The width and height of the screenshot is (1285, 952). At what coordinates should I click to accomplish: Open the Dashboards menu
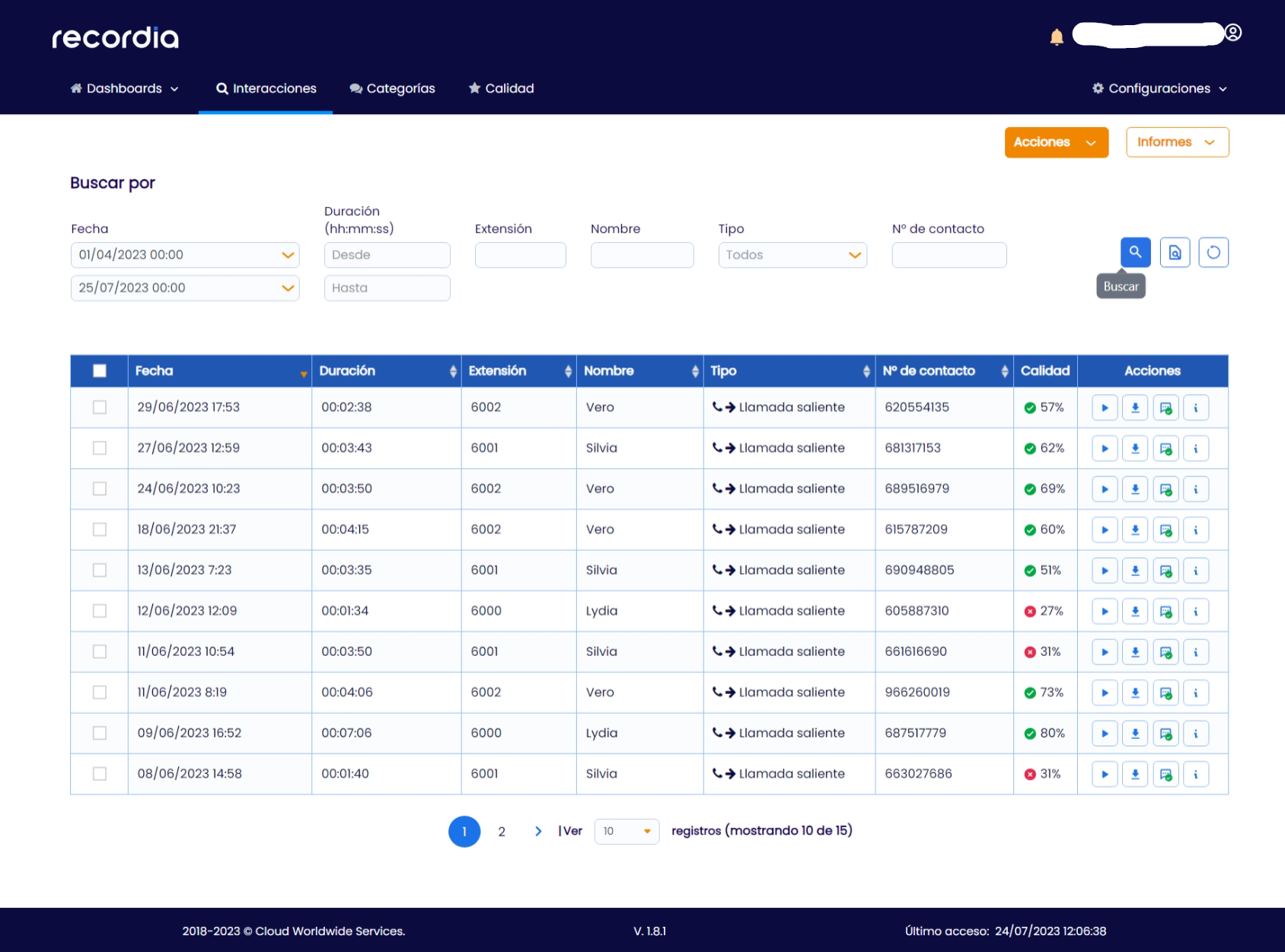125,88
